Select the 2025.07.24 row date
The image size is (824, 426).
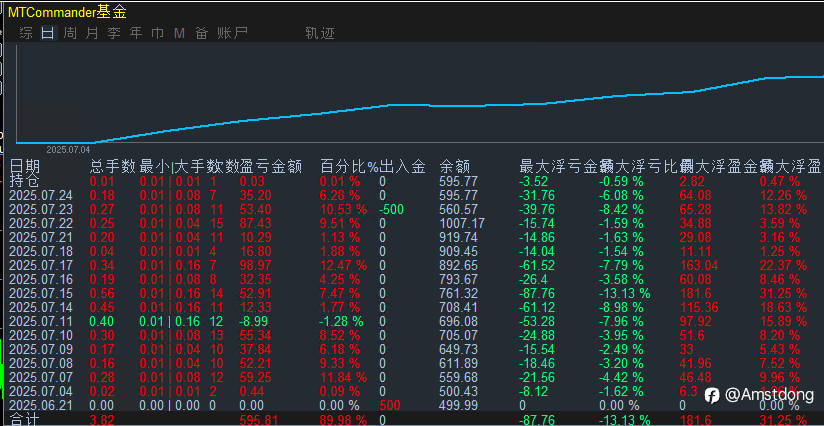pos(41,195)
